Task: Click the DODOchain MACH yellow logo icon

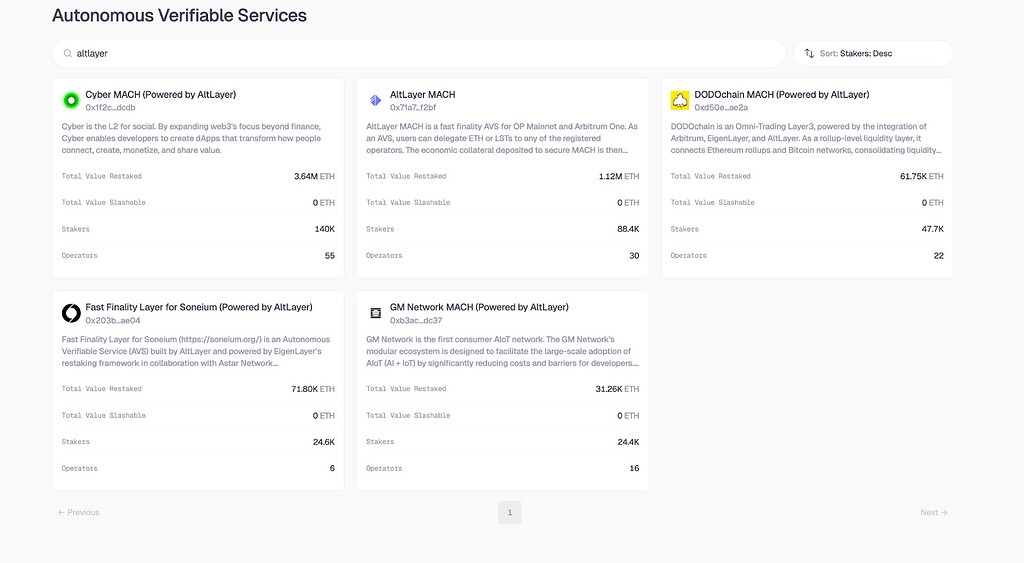Action: click(x=680, y=100)
